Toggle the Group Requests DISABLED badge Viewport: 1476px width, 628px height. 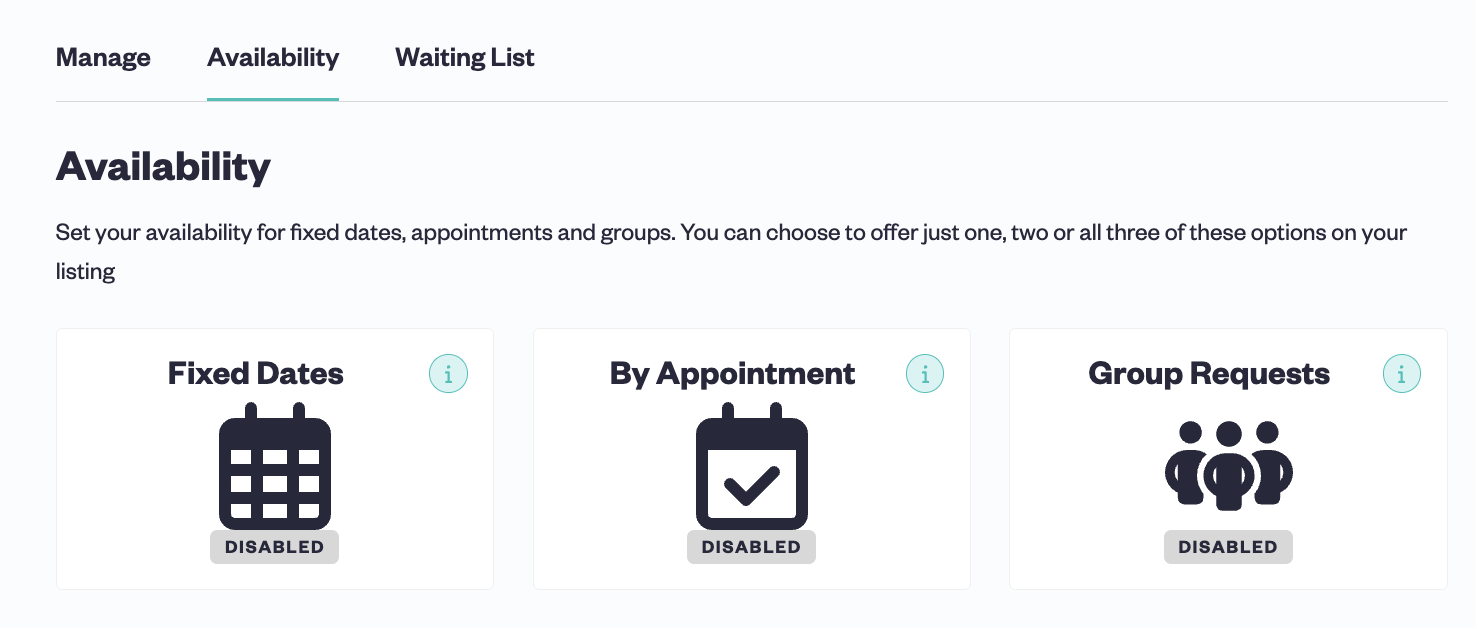tap(1228, 547)
